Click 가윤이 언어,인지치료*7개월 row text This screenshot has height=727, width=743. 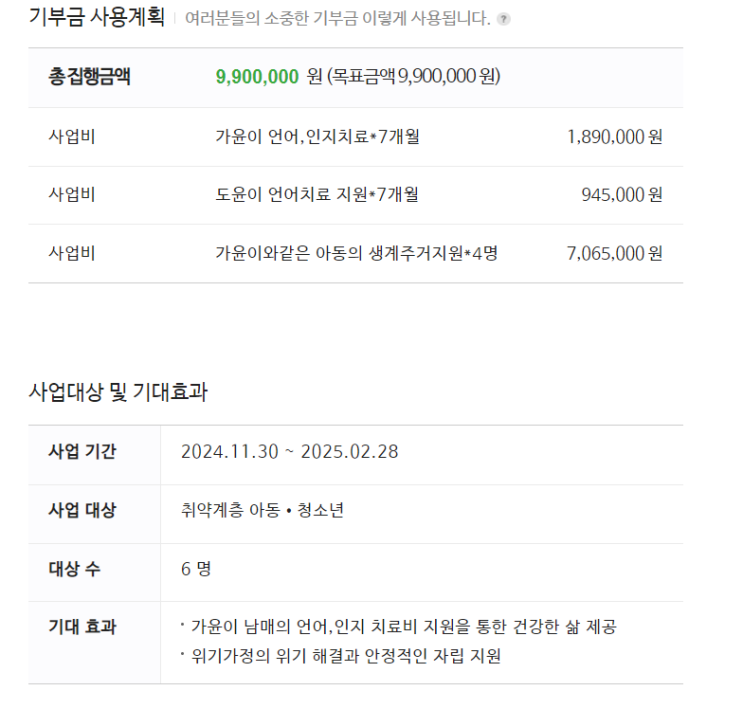coord(317,137)
